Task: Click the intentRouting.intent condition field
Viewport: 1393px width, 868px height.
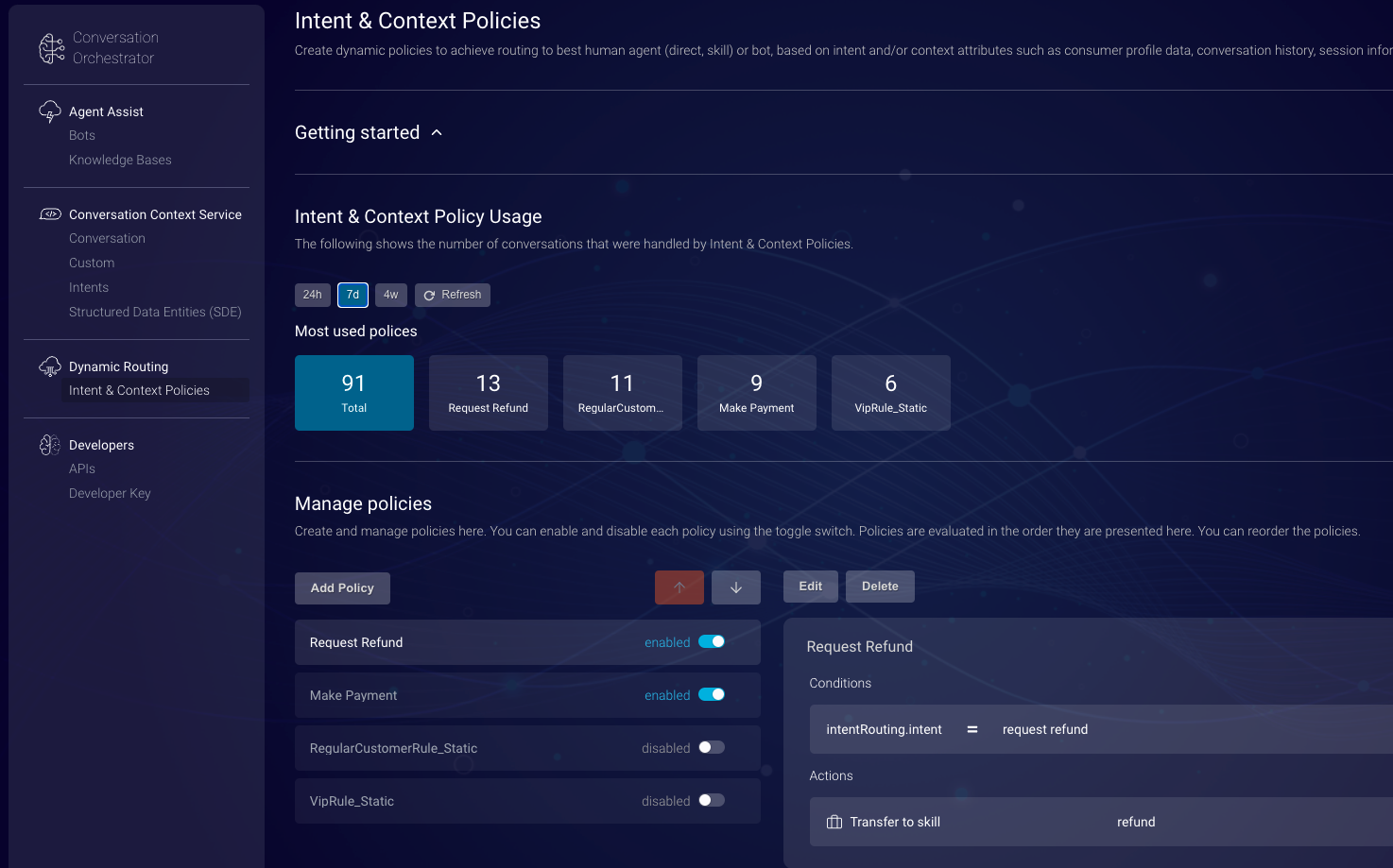Action: pos(884,729)
